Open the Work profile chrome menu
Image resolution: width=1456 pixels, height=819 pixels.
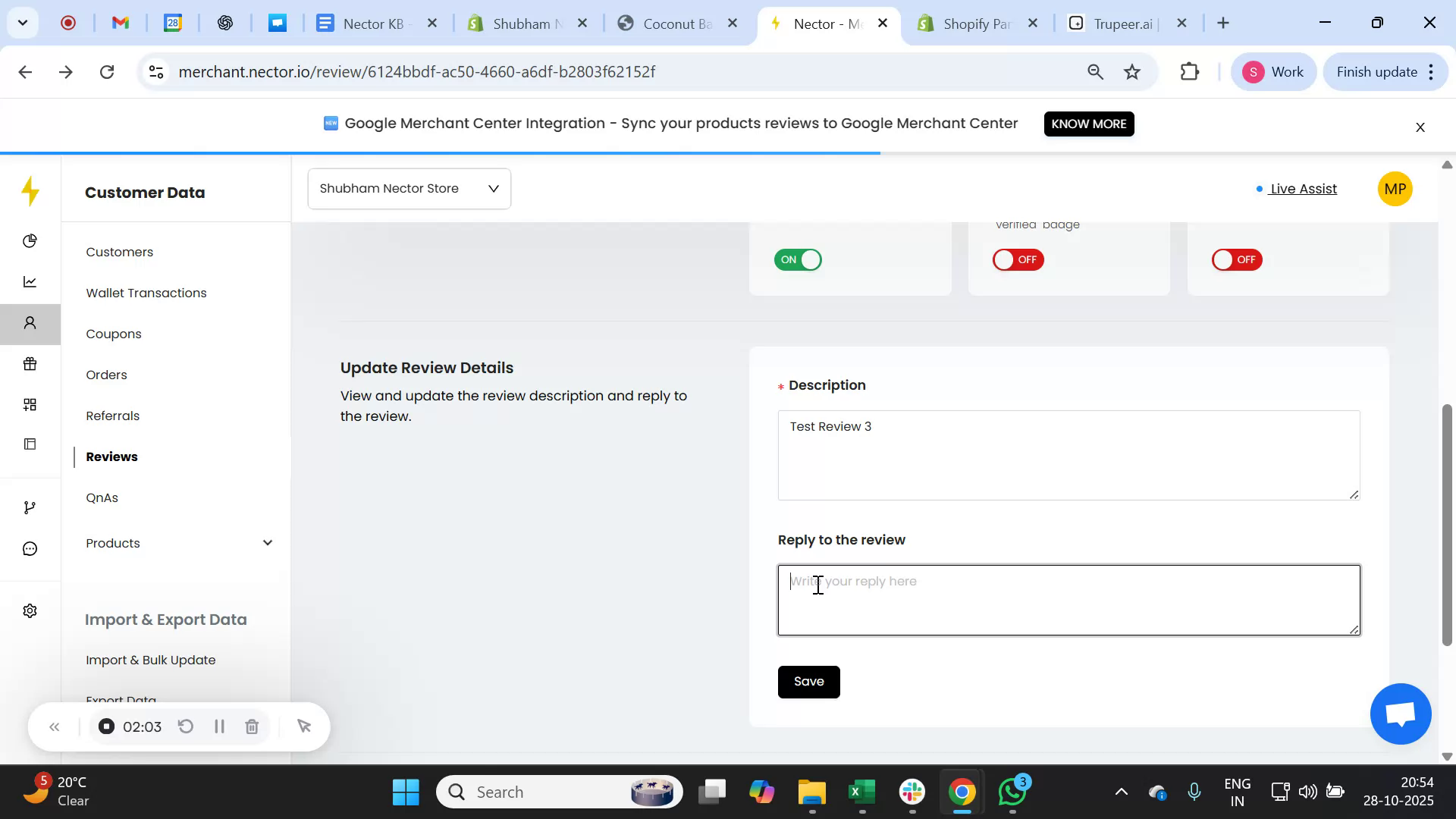[x=1273, y=71]
